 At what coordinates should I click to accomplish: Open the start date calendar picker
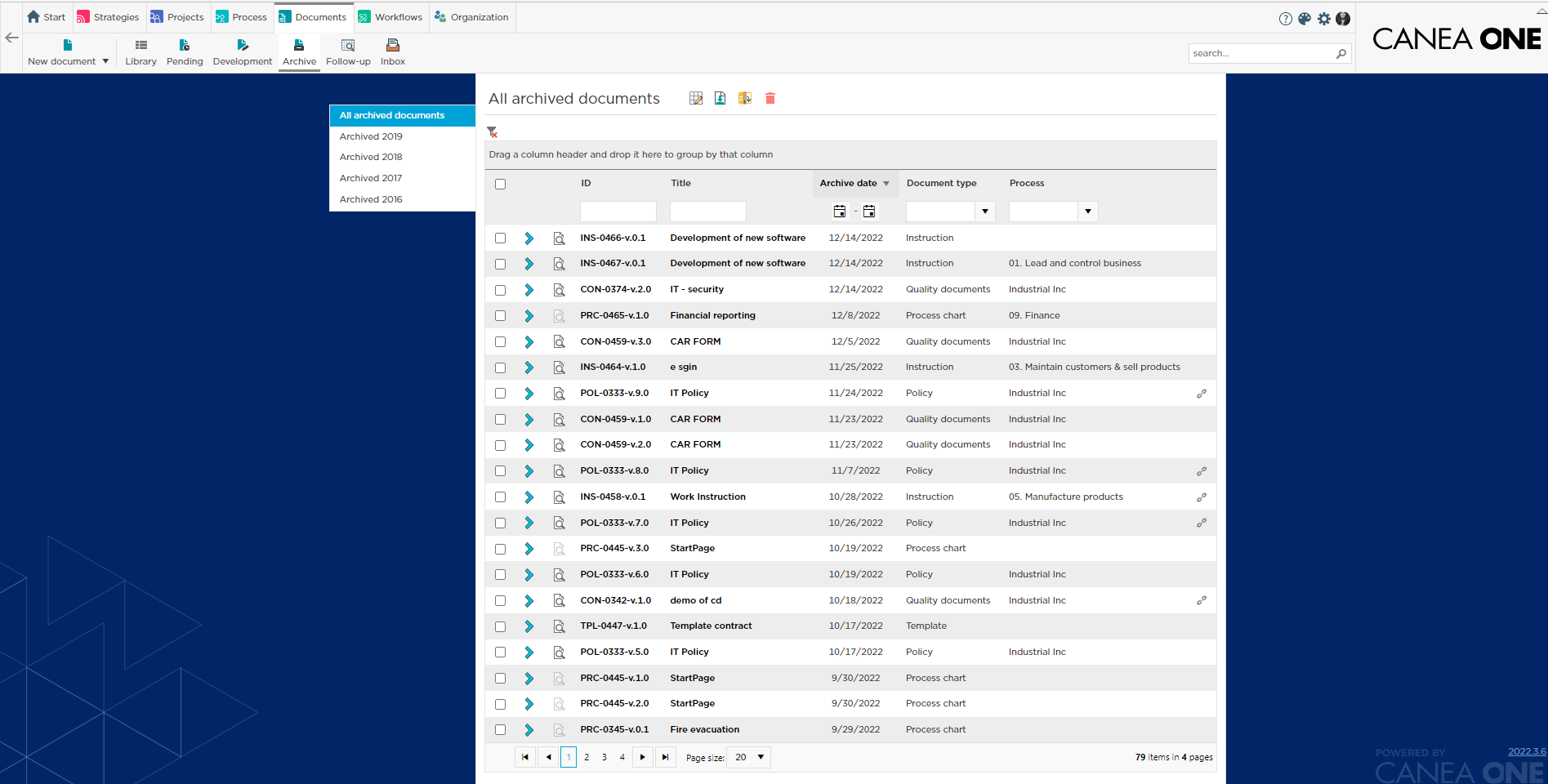click(839, 211)
